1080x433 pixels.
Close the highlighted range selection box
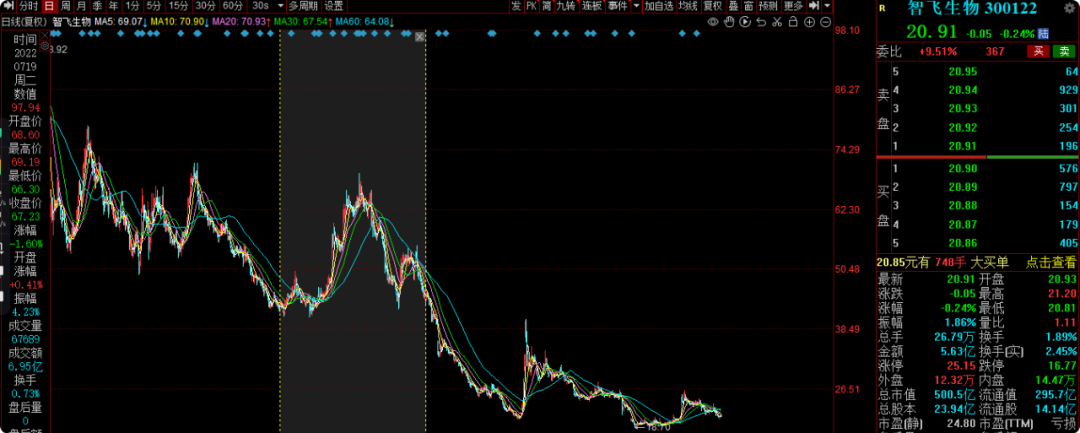(x=420, y=37)
